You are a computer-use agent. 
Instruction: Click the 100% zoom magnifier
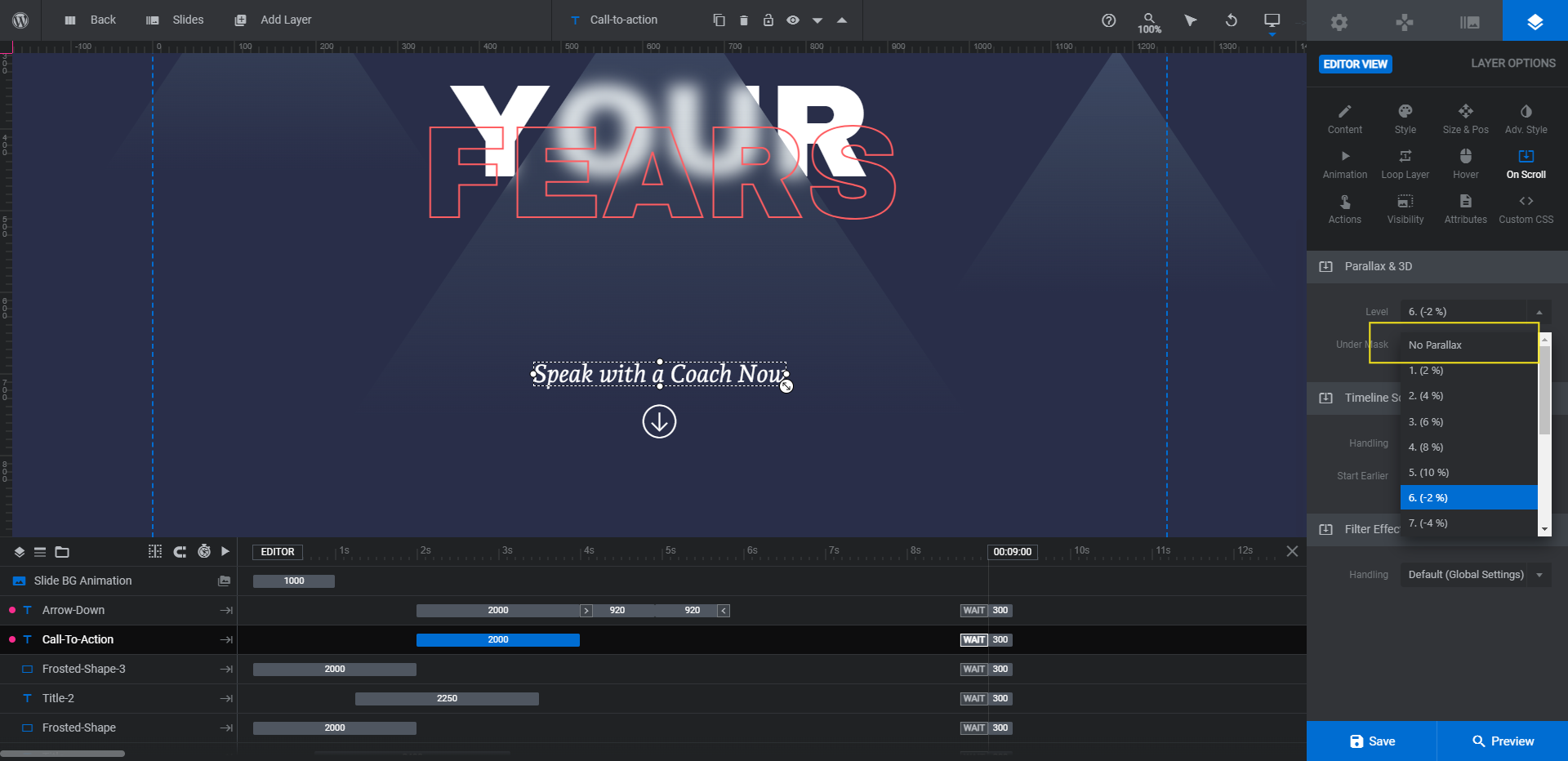coord(1149,23)
